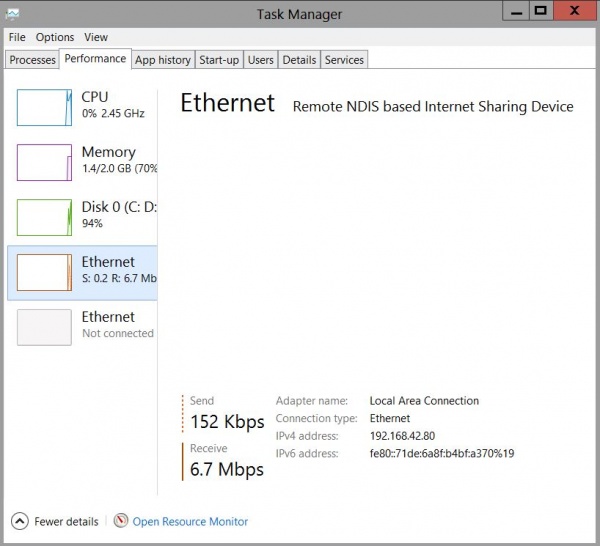Switch to the Processes tab
This screenshot has height=546, width=600.
click(x=32, y=60)
